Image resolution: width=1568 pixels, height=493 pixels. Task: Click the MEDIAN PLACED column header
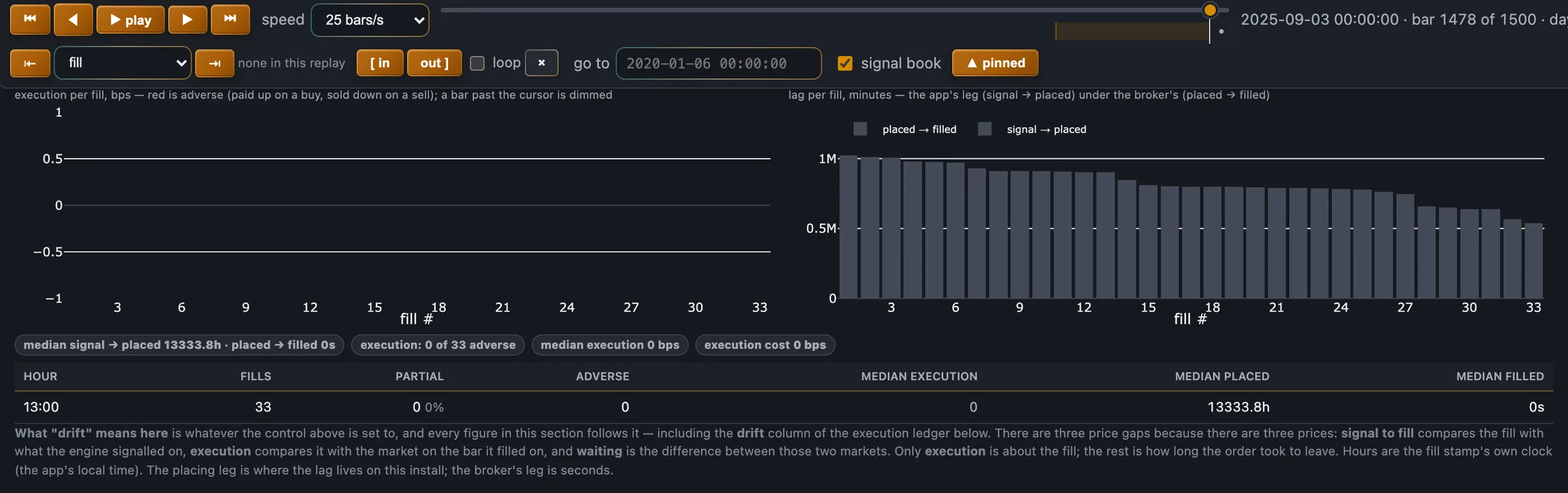pyautogui.click(x=1222, y=377)
